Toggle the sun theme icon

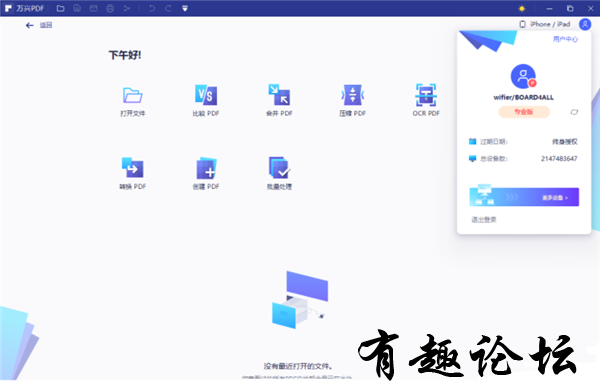point(522,8)
